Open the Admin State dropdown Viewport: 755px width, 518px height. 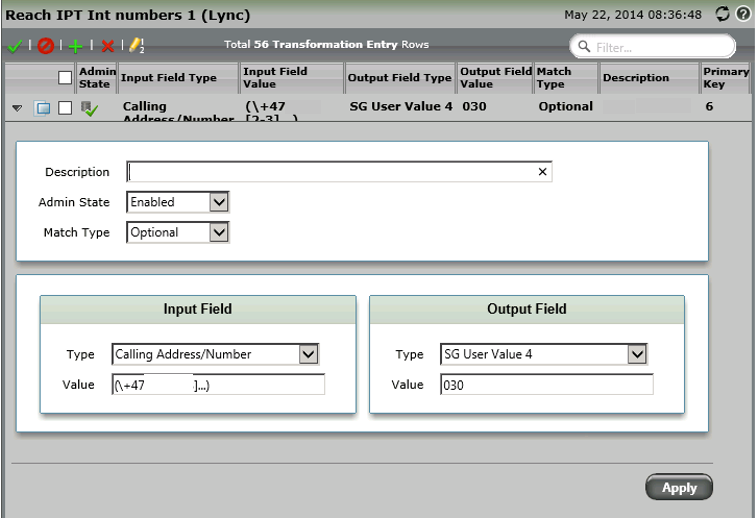(x=219, y=202)
